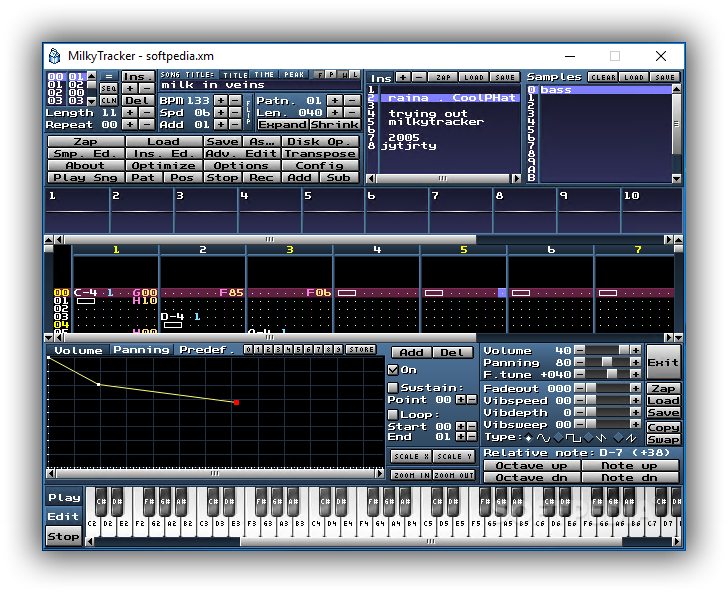Click STORE predefined envelope button
The width and height of the screenshot is (728, 593).
(361, 349)
